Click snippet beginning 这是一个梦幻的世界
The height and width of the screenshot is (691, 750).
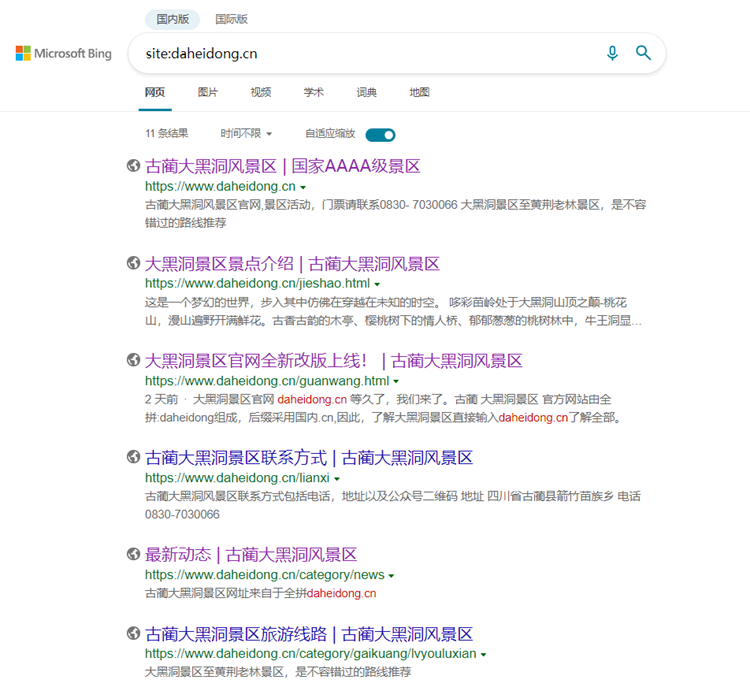pos(393,311)
